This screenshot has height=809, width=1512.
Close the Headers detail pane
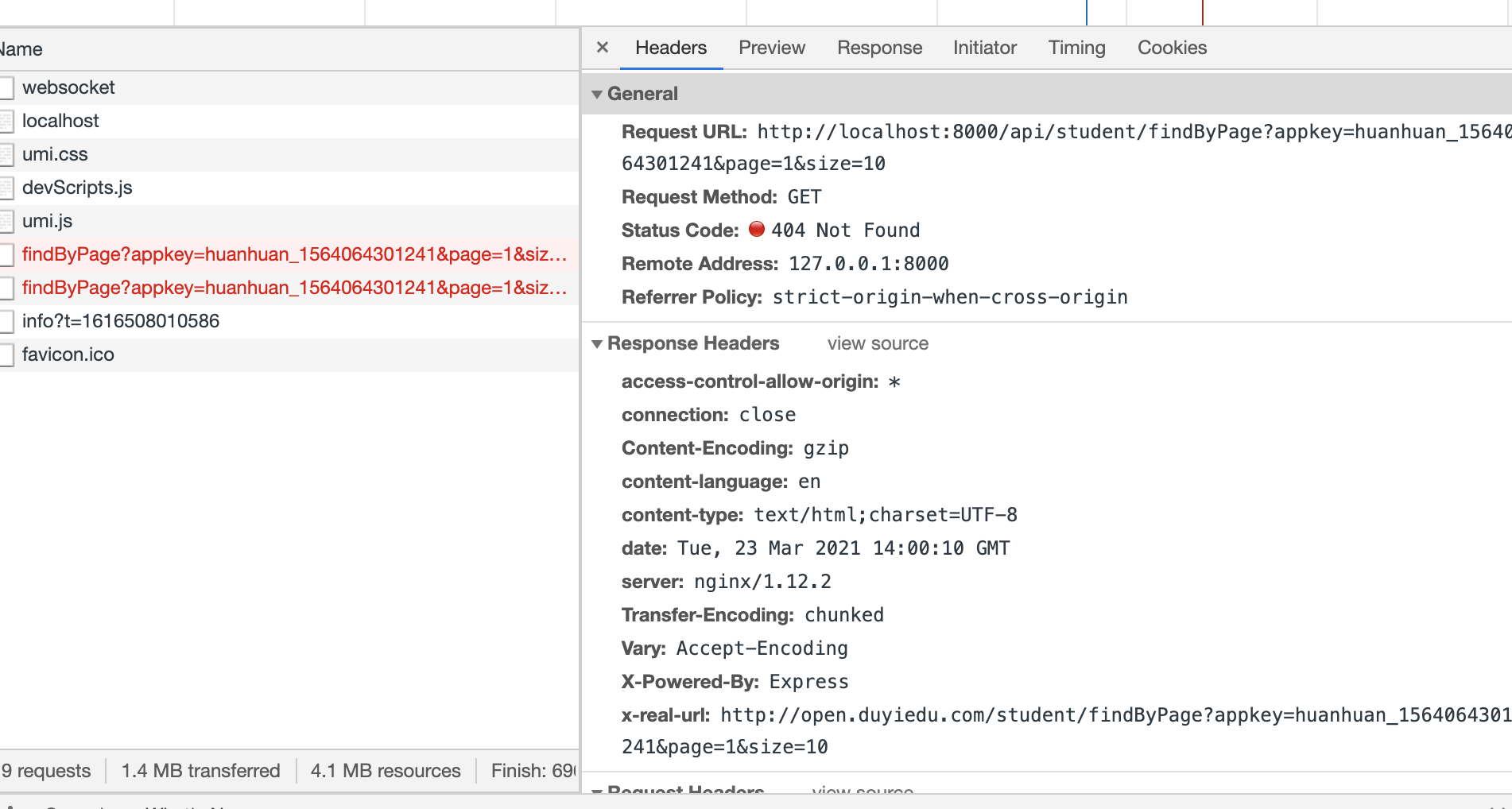coord(602,48)
